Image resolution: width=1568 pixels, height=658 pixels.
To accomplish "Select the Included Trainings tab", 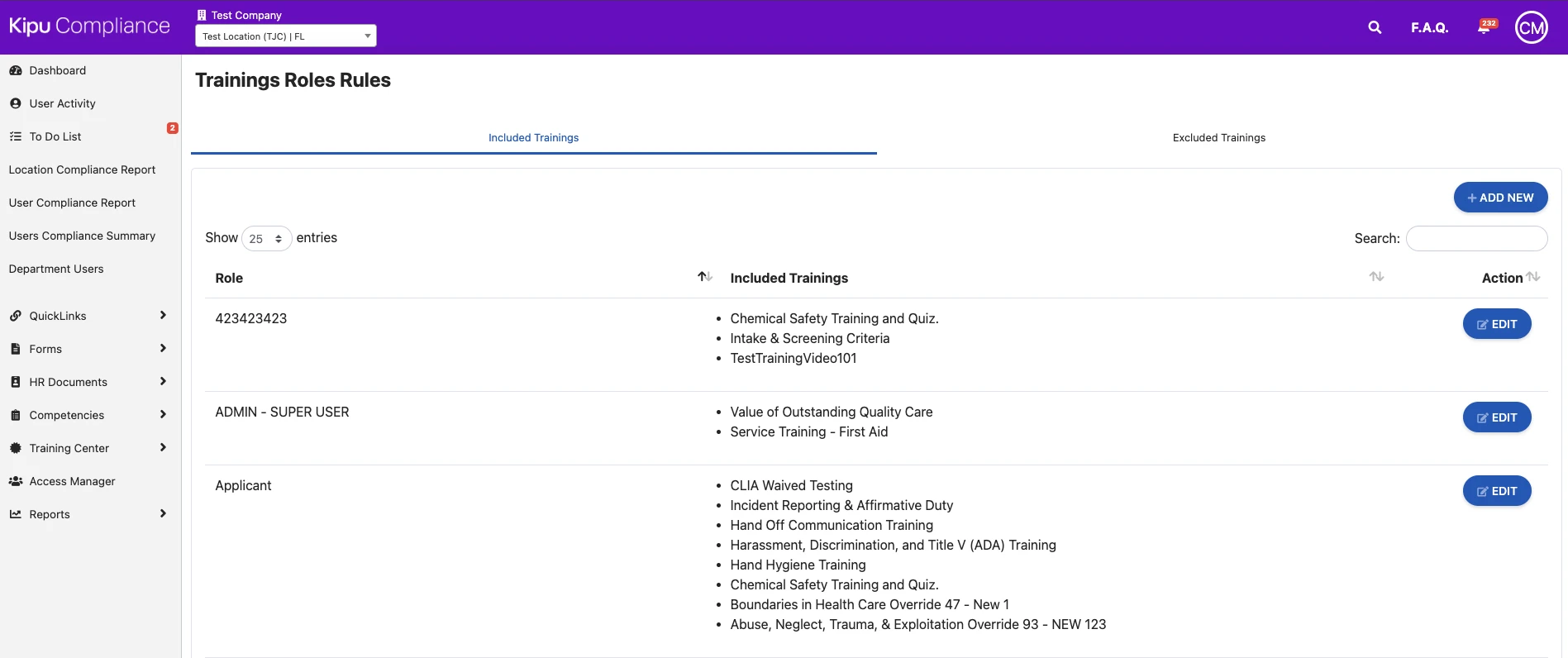I will tap(533, 138).
